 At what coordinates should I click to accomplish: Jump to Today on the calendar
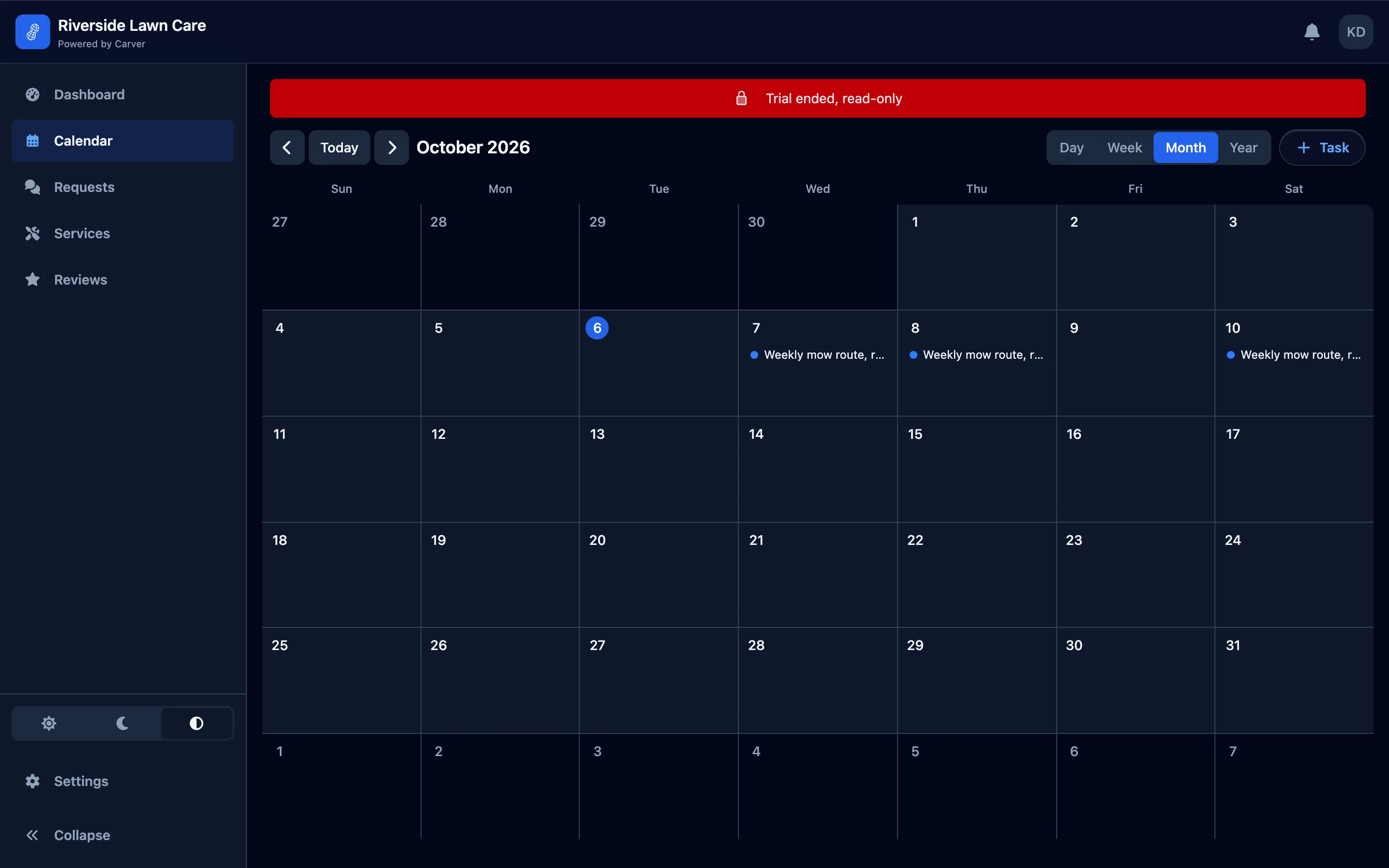[339, 148]
